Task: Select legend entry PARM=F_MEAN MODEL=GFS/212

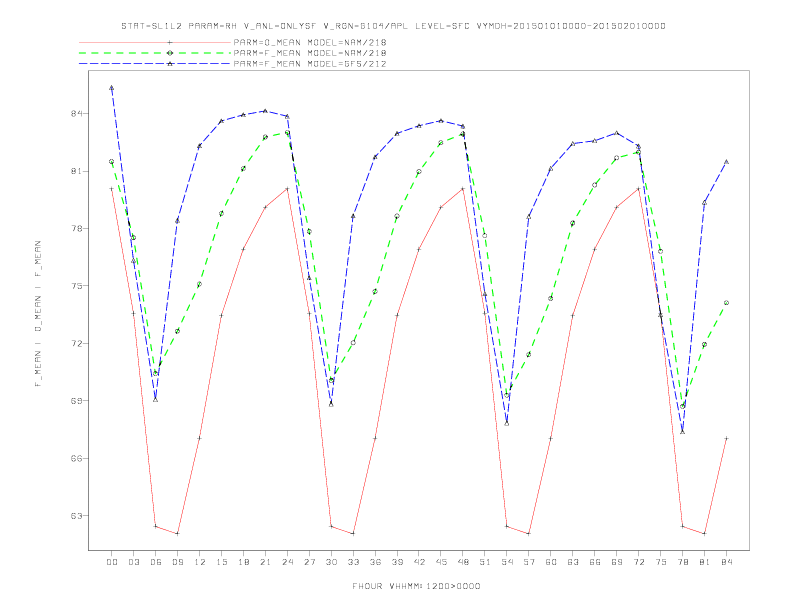Action: click(310, 64)
